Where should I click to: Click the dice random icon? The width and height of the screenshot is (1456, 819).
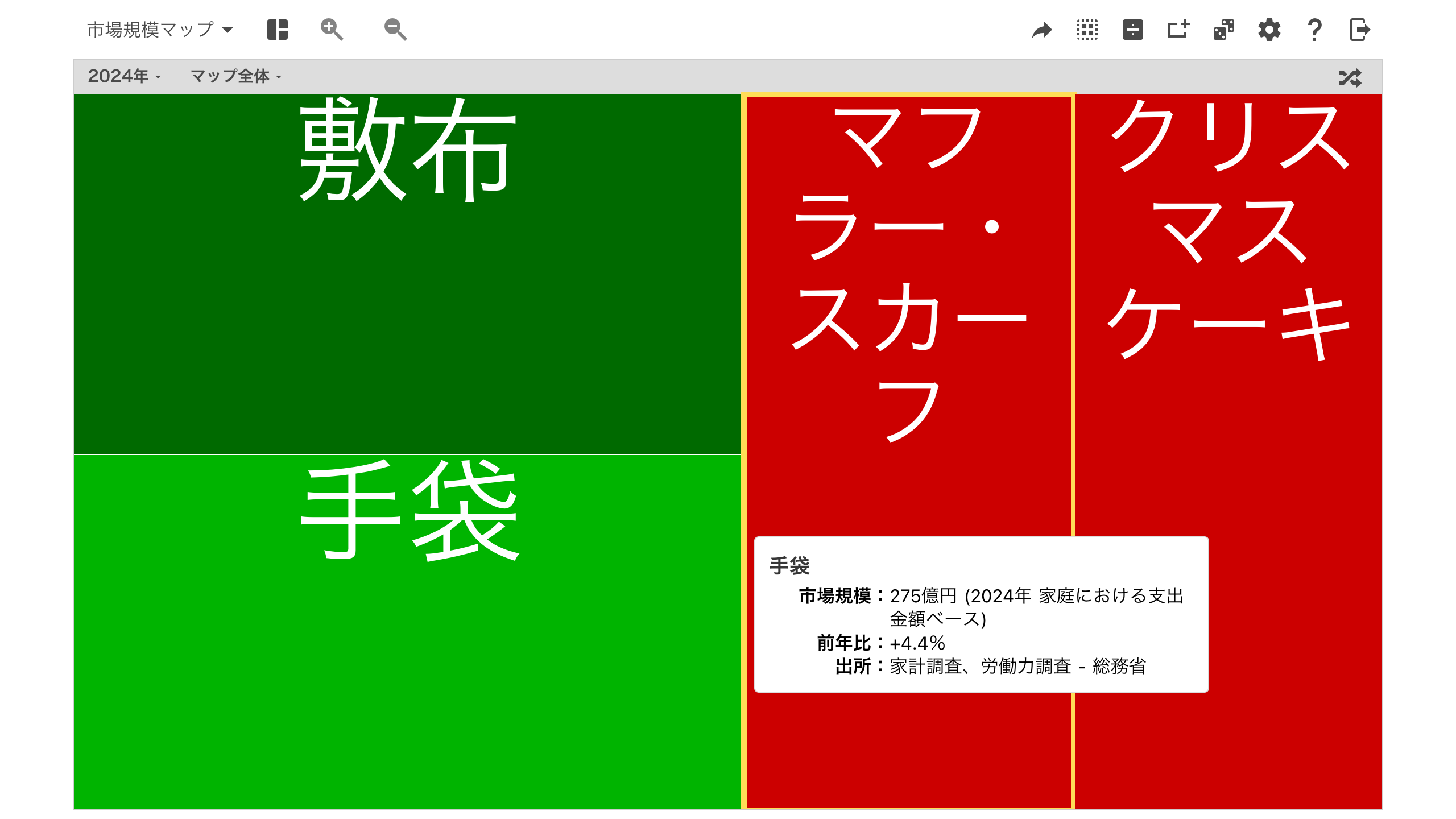[1224, 30]
